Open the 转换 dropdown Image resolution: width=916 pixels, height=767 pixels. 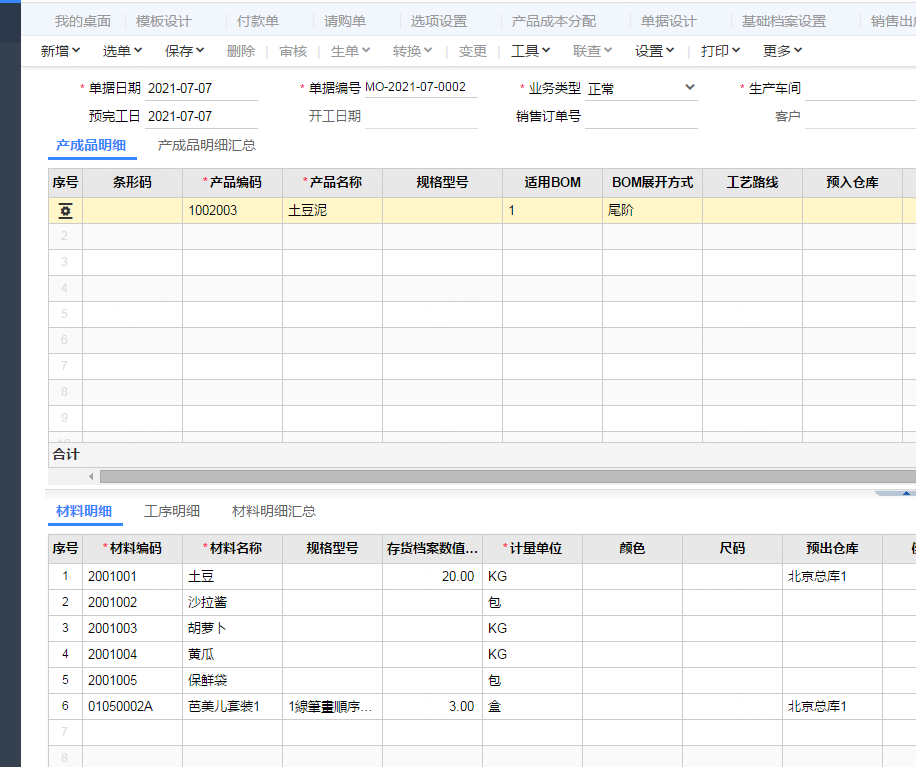(x=412, y=51)
